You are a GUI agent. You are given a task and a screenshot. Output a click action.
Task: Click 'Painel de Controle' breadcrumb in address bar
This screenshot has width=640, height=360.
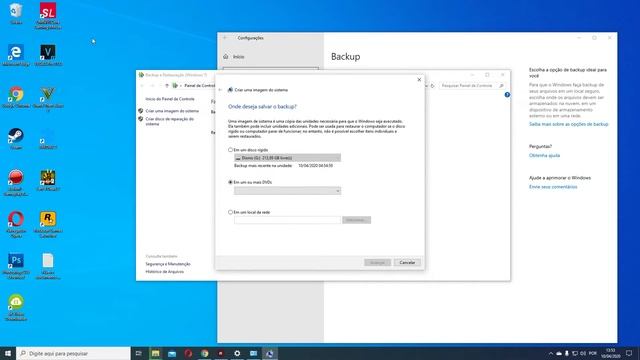199,86
